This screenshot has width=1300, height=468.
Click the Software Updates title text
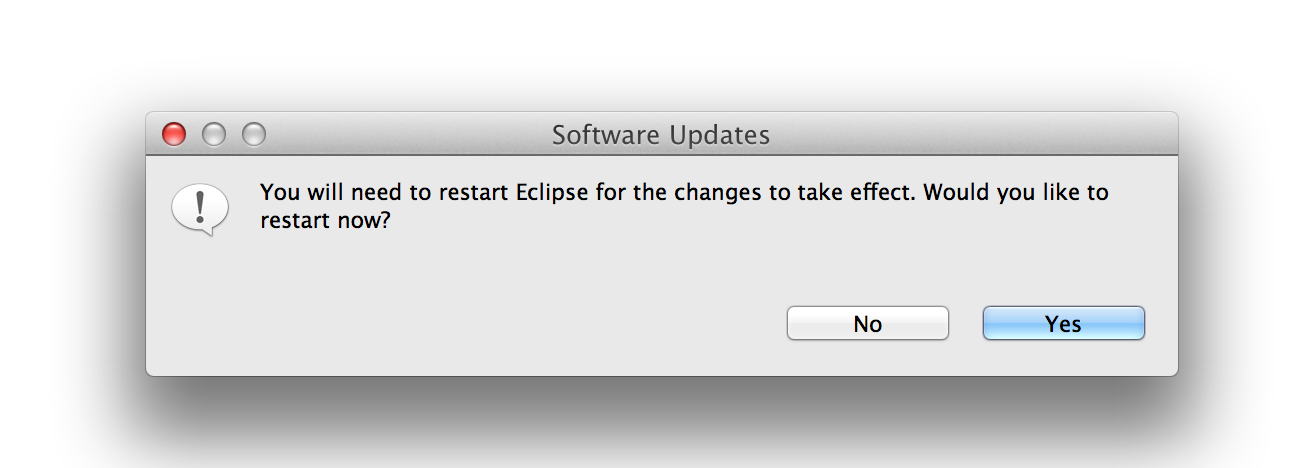tap(661, 135)
